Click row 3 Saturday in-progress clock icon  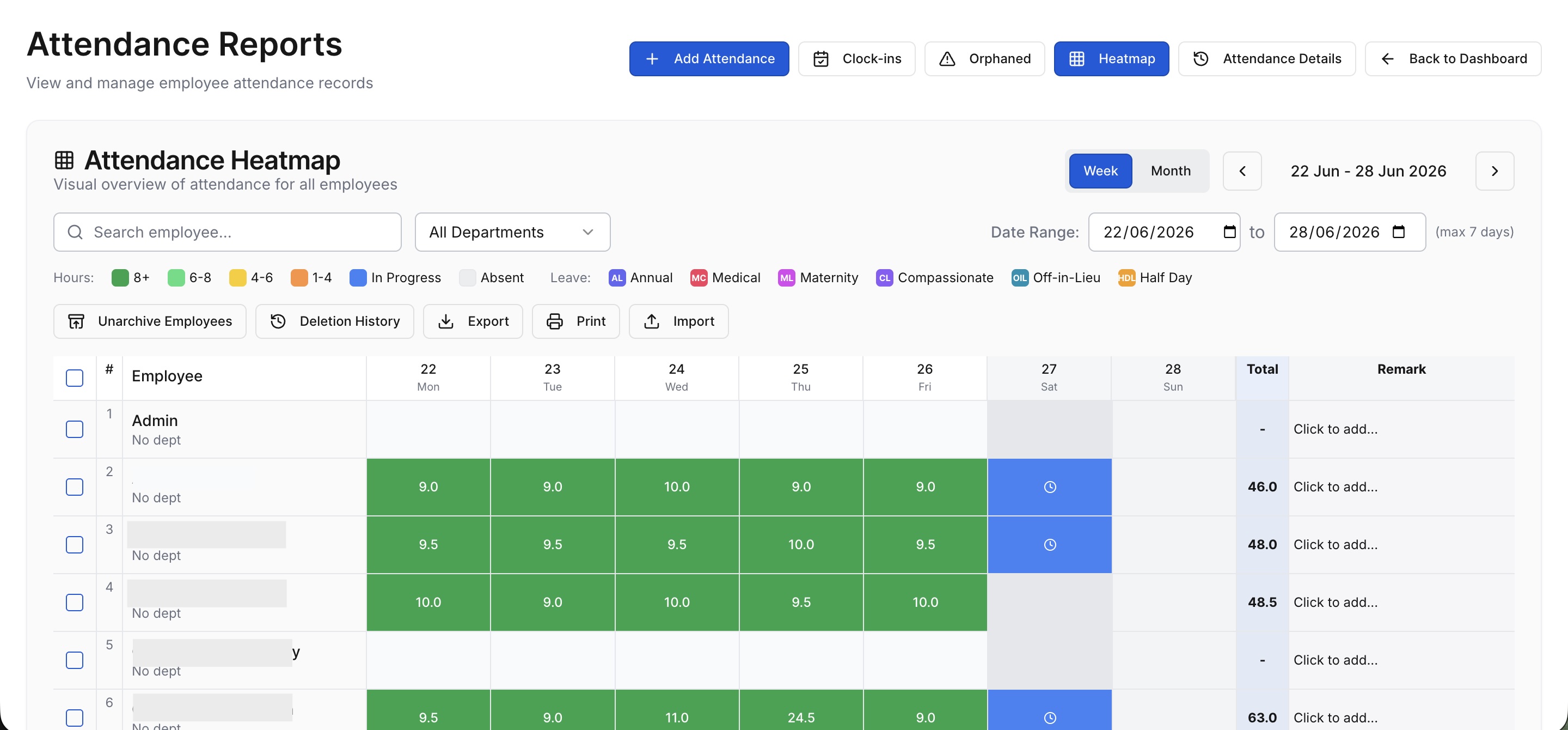(x=1049, y=545)
